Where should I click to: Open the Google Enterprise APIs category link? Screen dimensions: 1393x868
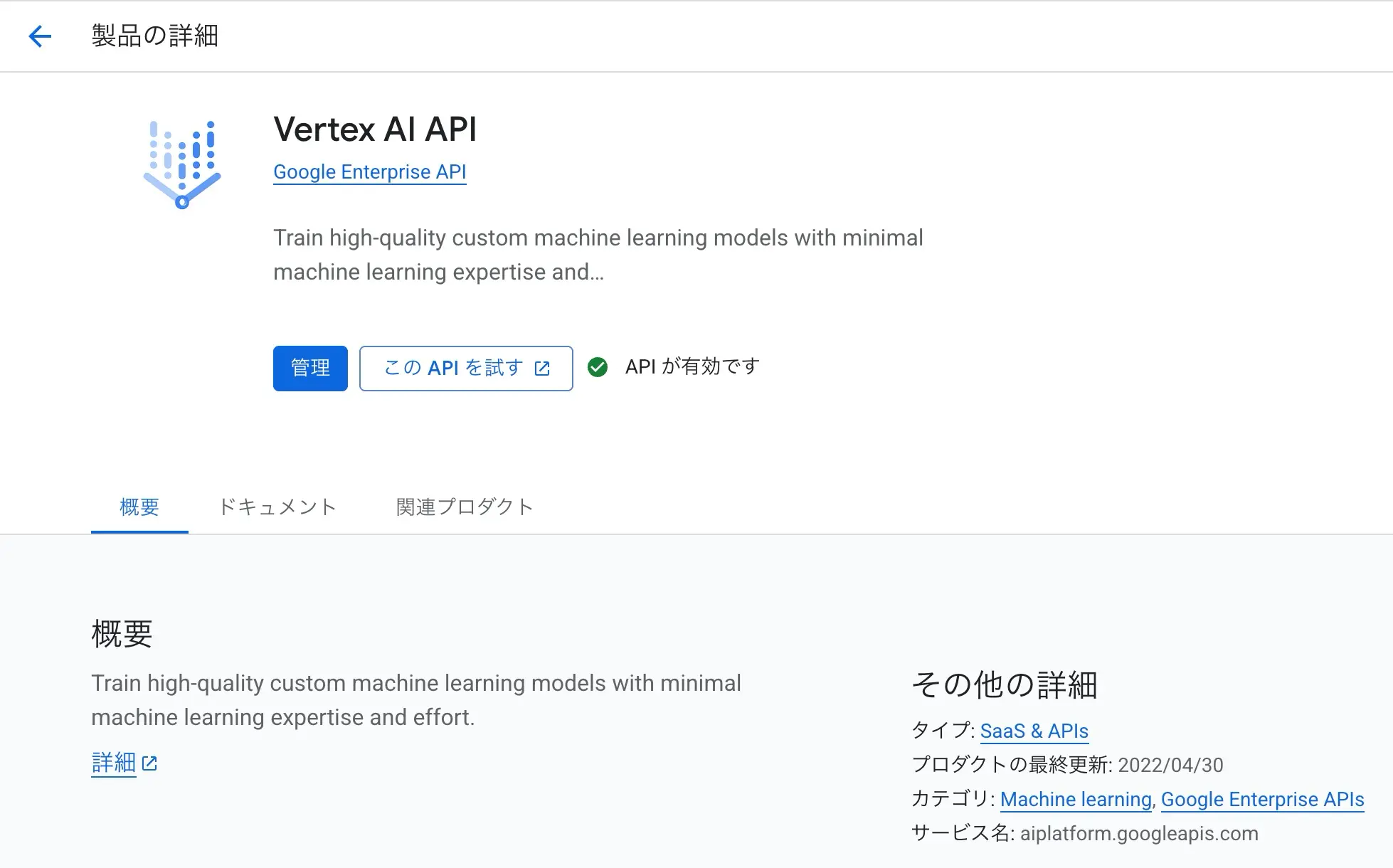click(1263, 799)
